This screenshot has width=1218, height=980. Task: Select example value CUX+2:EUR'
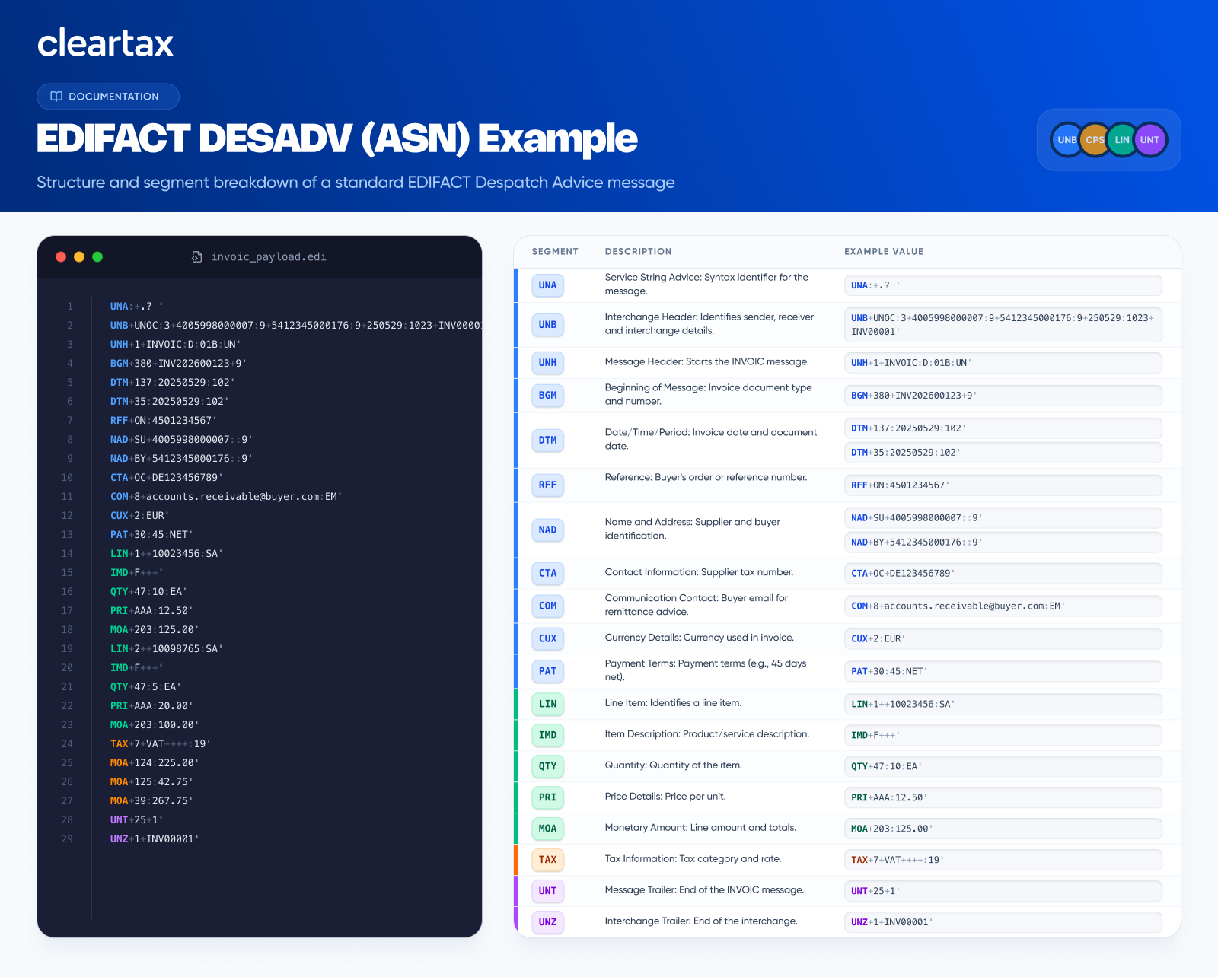(1003, 639)
